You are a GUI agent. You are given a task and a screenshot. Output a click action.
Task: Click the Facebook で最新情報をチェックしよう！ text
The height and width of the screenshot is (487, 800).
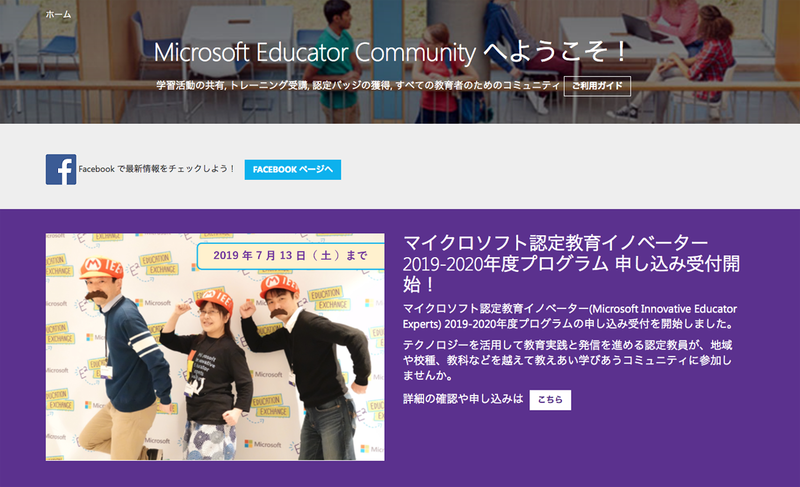(x=157, y=169)
